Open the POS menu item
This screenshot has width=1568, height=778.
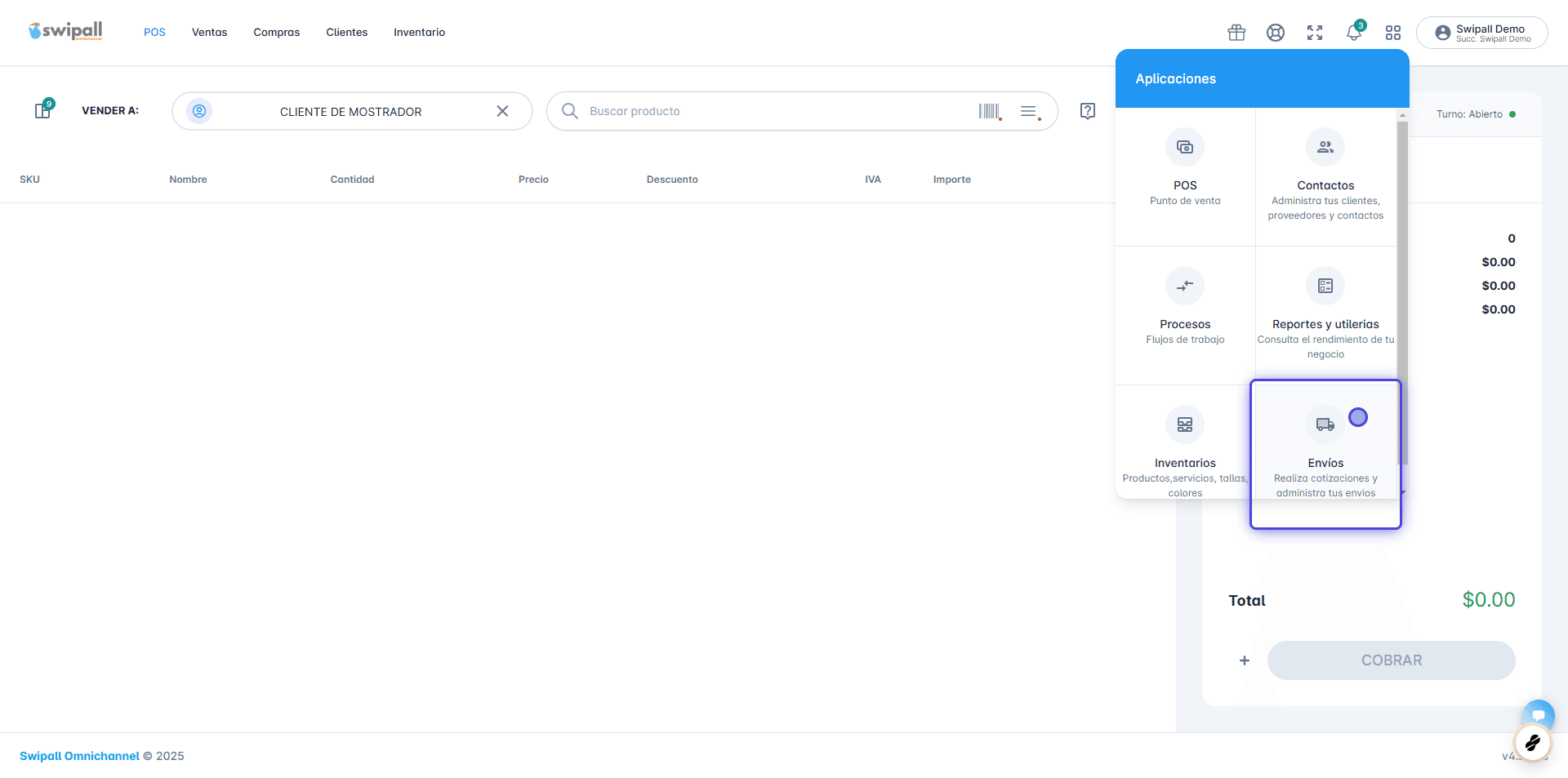(x=154, y=33)
